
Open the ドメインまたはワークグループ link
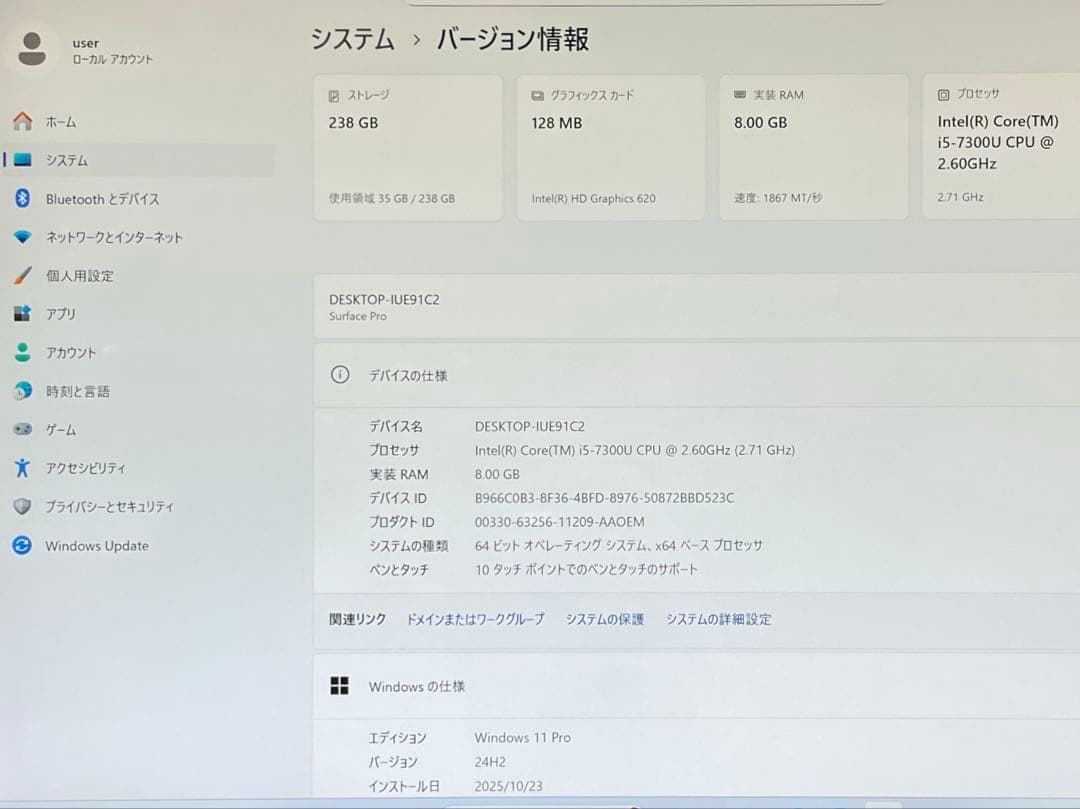(x=474, y=619)
